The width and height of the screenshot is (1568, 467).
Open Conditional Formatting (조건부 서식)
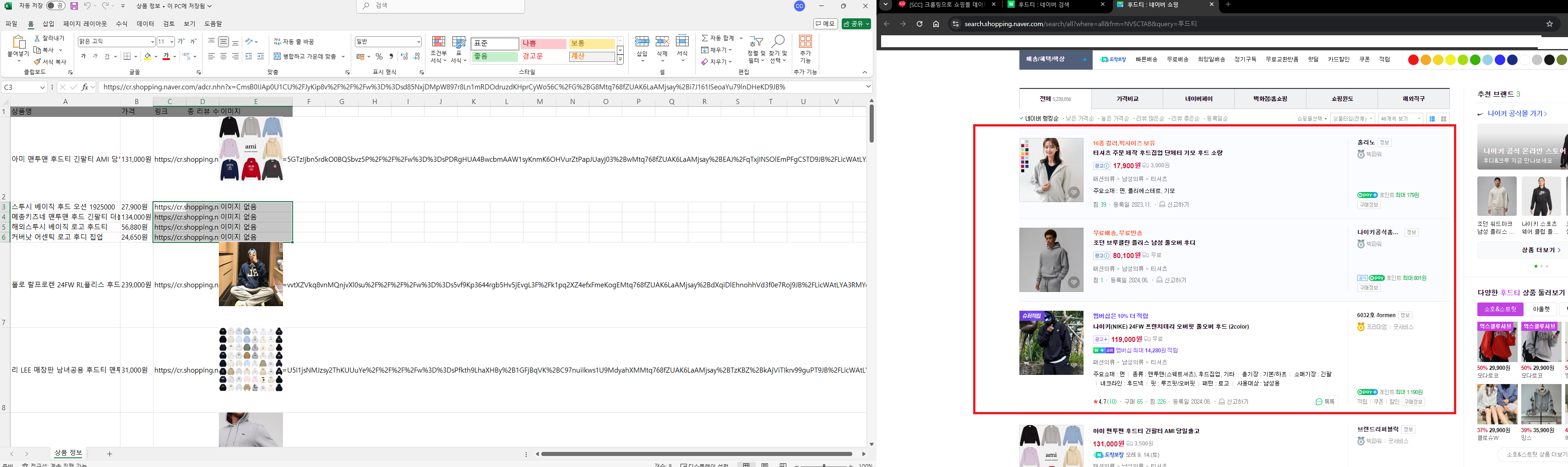point(438,49)
